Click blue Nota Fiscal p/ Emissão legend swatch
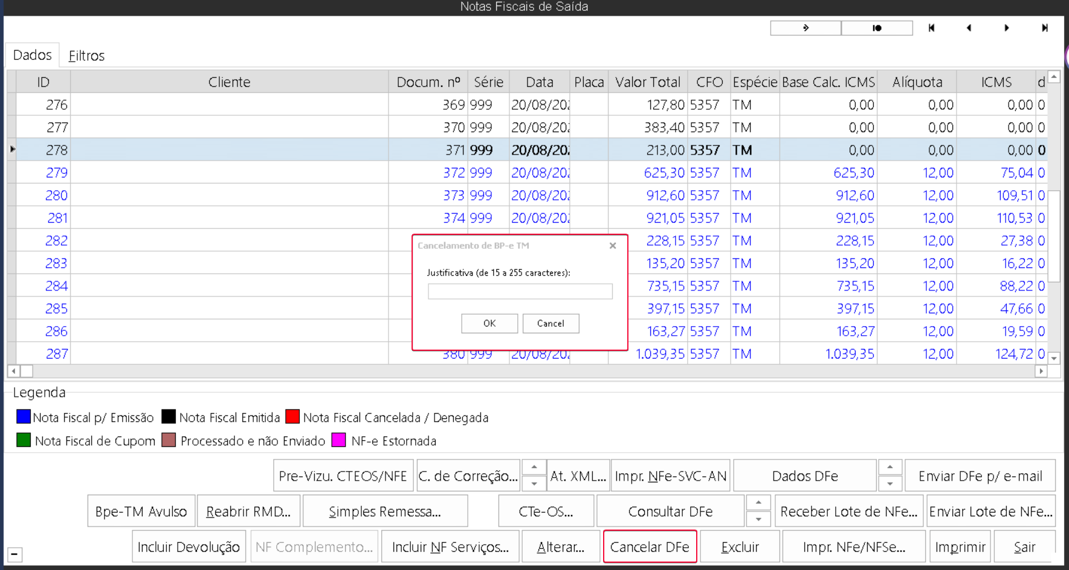 click(22, 417)
